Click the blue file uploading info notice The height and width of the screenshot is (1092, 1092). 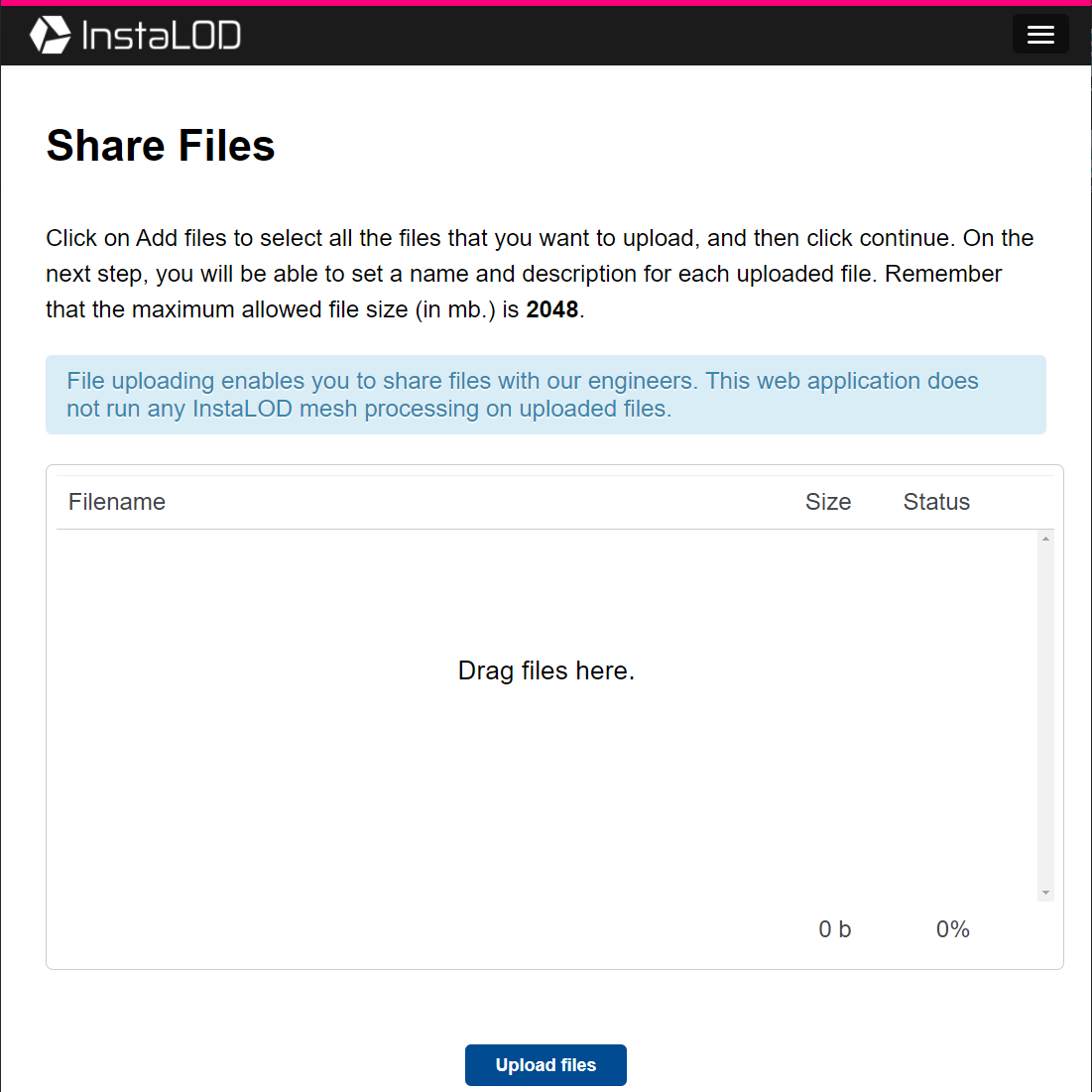[546, 395]
